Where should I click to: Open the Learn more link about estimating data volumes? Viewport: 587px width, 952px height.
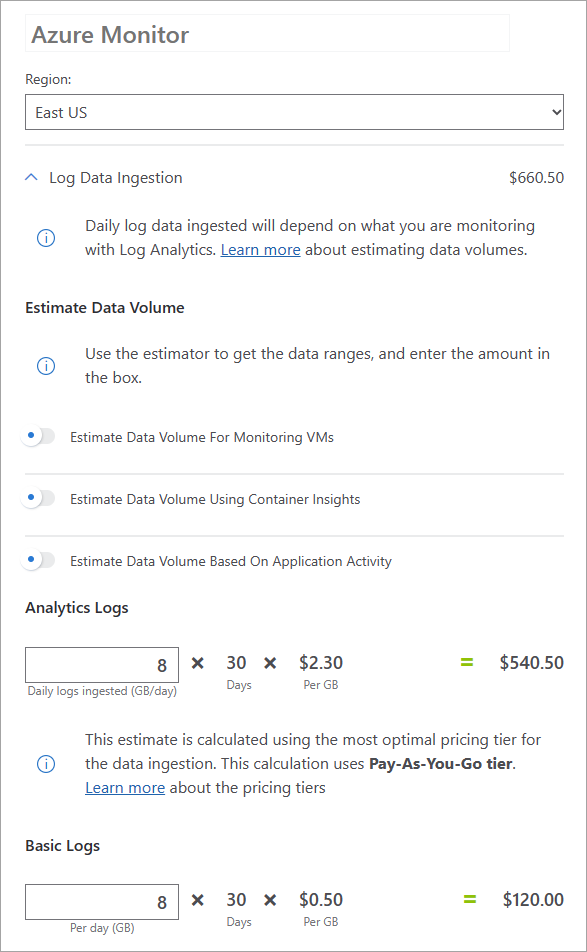coord(260,249)
